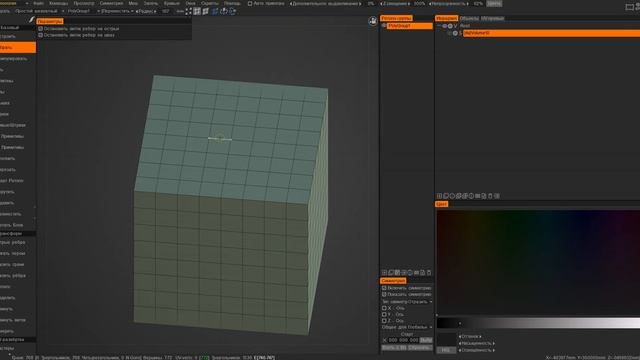Click the grayscale brightness gradient bar

[538, 323]
